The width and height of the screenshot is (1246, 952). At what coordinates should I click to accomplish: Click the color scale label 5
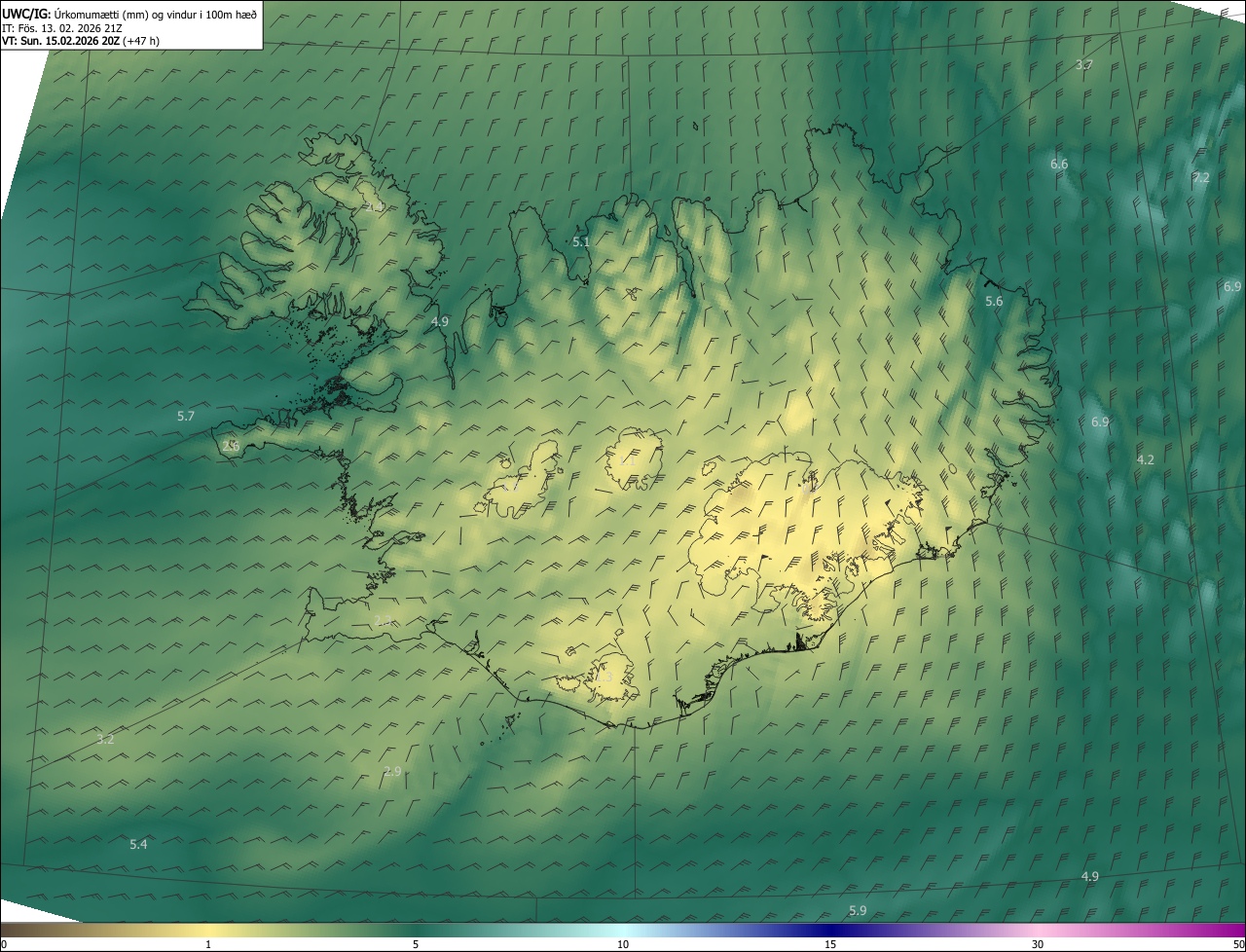point(416,944)
